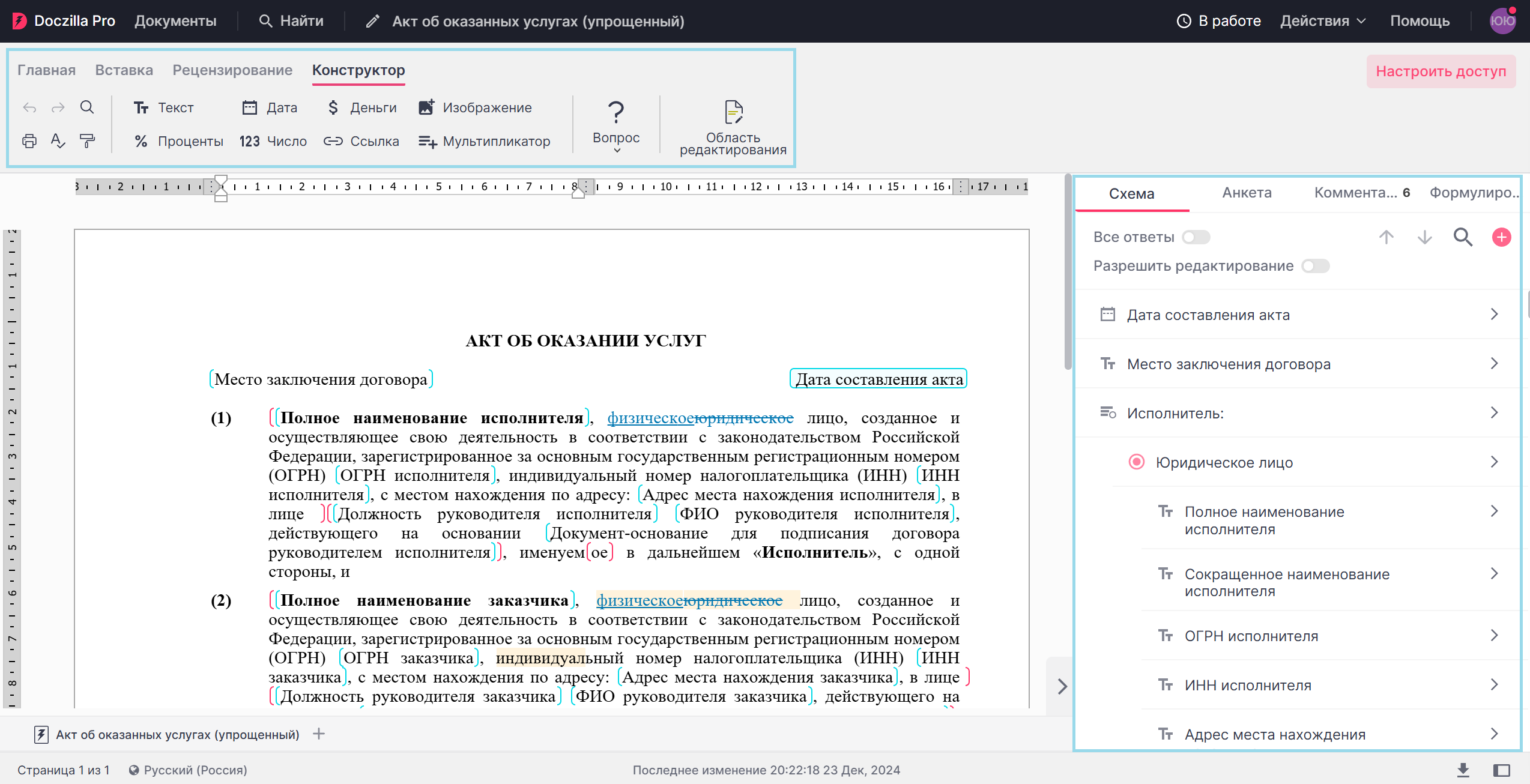Image resolution: width=1530 pixels, height=784 pixels.
Task: Click the 'Настроить доступ' button
Action: (x=1441, y=71)
